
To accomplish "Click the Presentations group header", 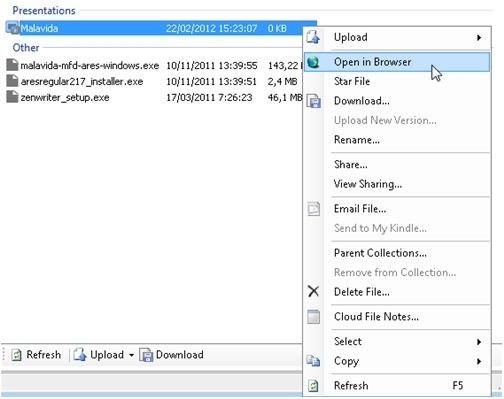I will [44, 10].
